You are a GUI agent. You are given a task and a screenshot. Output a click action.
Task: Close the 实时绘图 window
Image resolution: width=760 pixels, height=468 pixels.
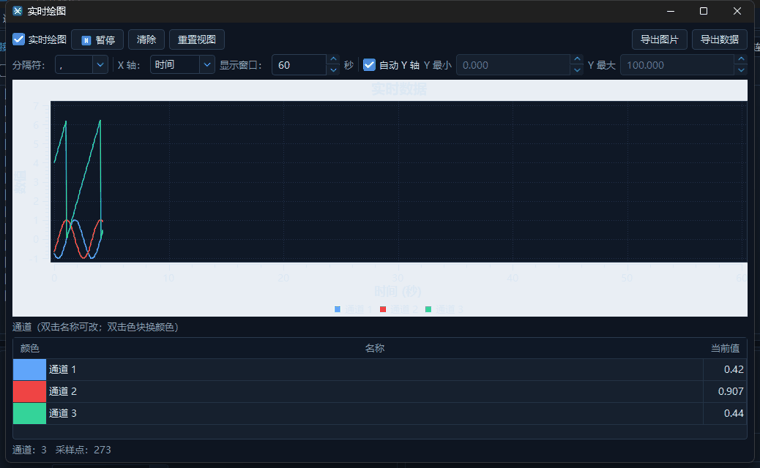(737, 11)
